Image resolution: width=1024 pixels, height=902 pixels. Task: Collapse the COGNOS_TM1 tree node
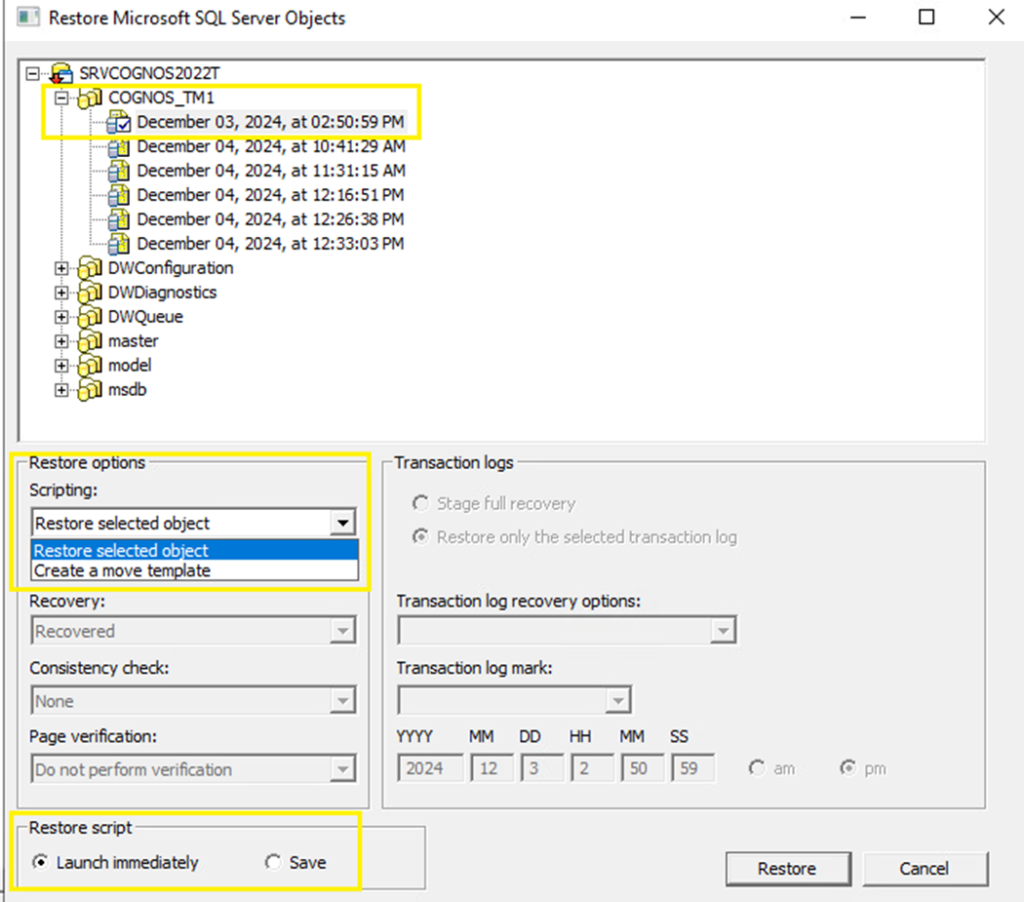tap(61, 98)
